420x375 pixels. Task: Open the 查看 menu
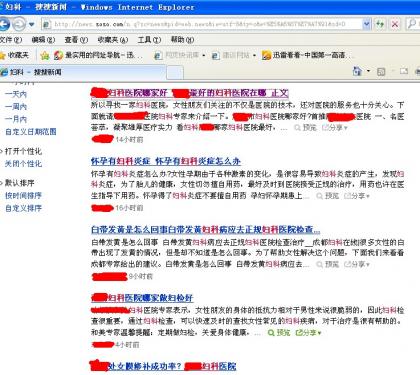click(x=76, y=40)
